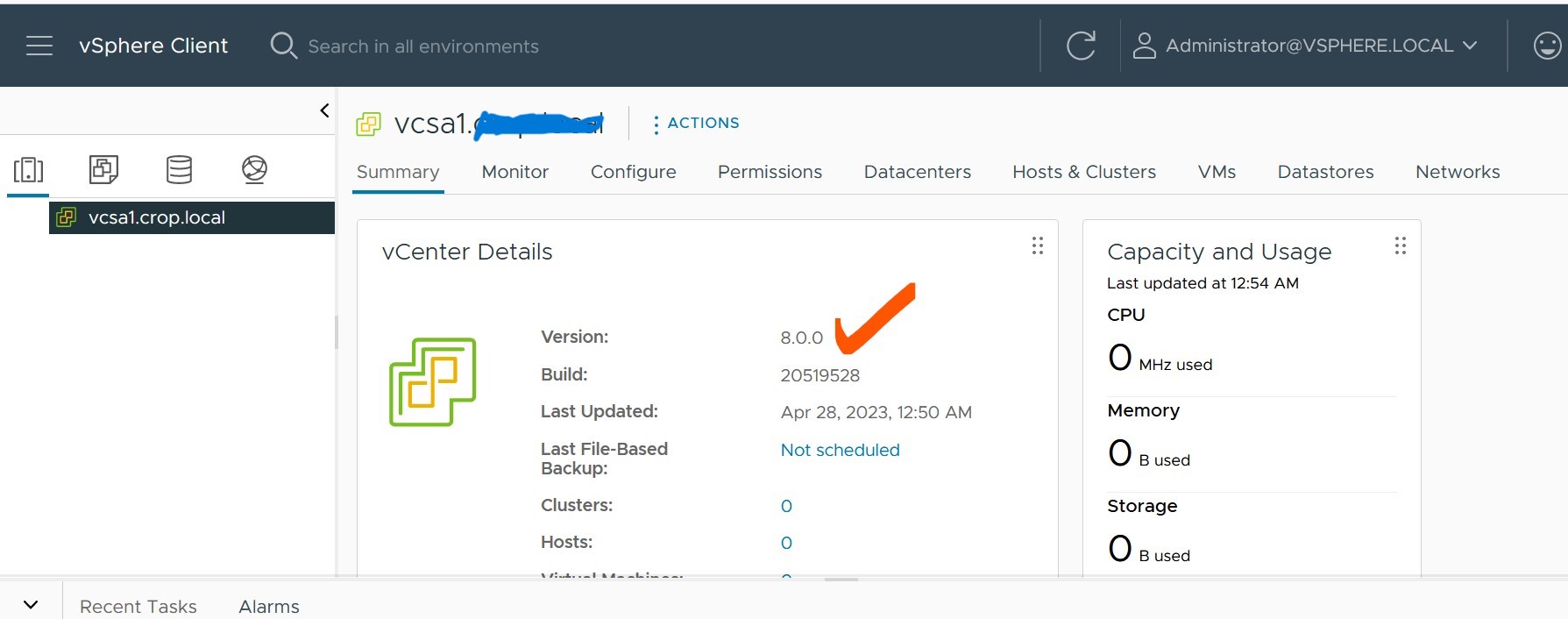Open the Datacenters tab
Viewport: 1568px width, 619px height.
[x=918, y=172]
